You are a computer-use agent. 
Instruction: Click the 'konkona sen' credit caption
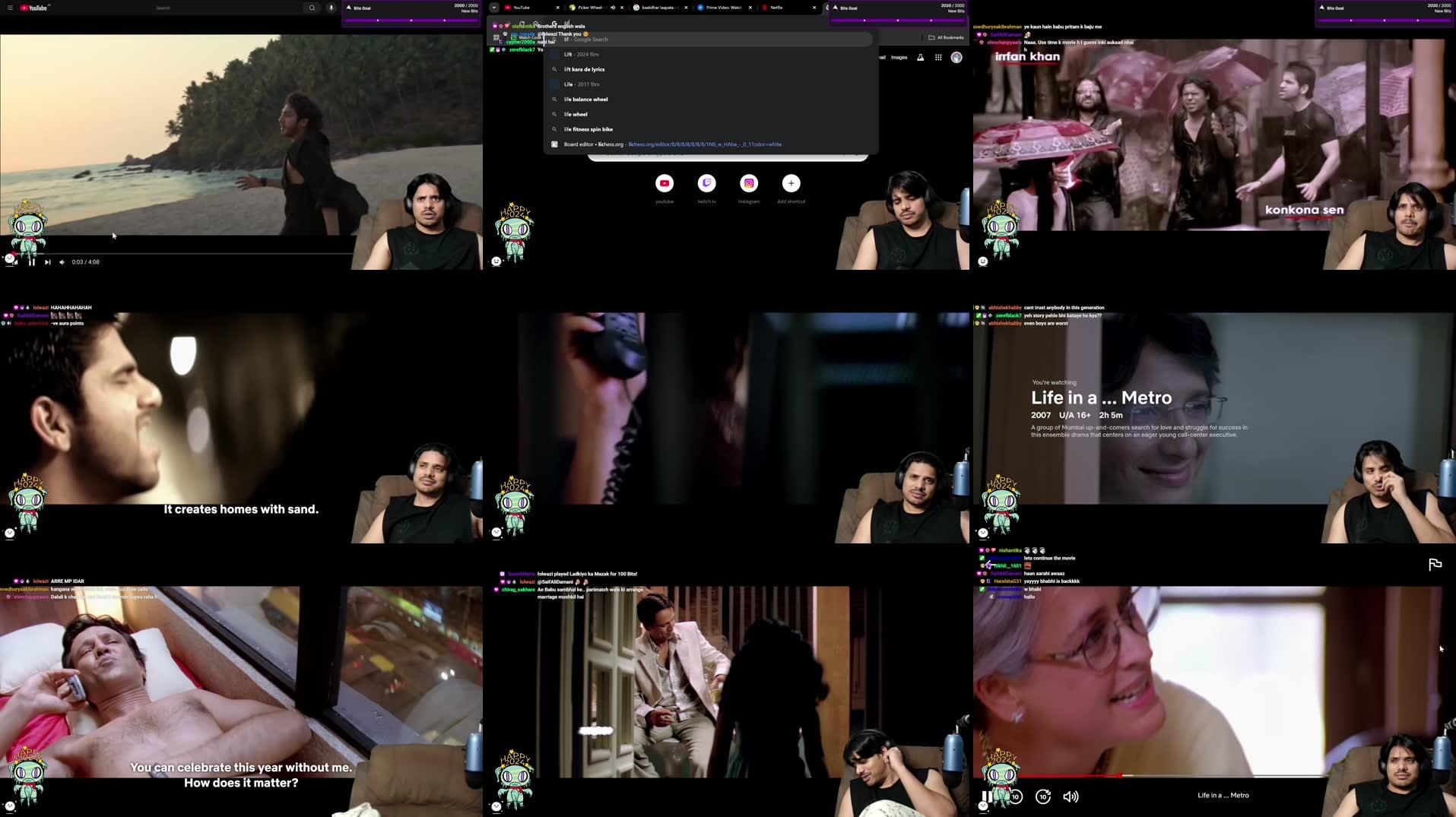pos(1304,210)
